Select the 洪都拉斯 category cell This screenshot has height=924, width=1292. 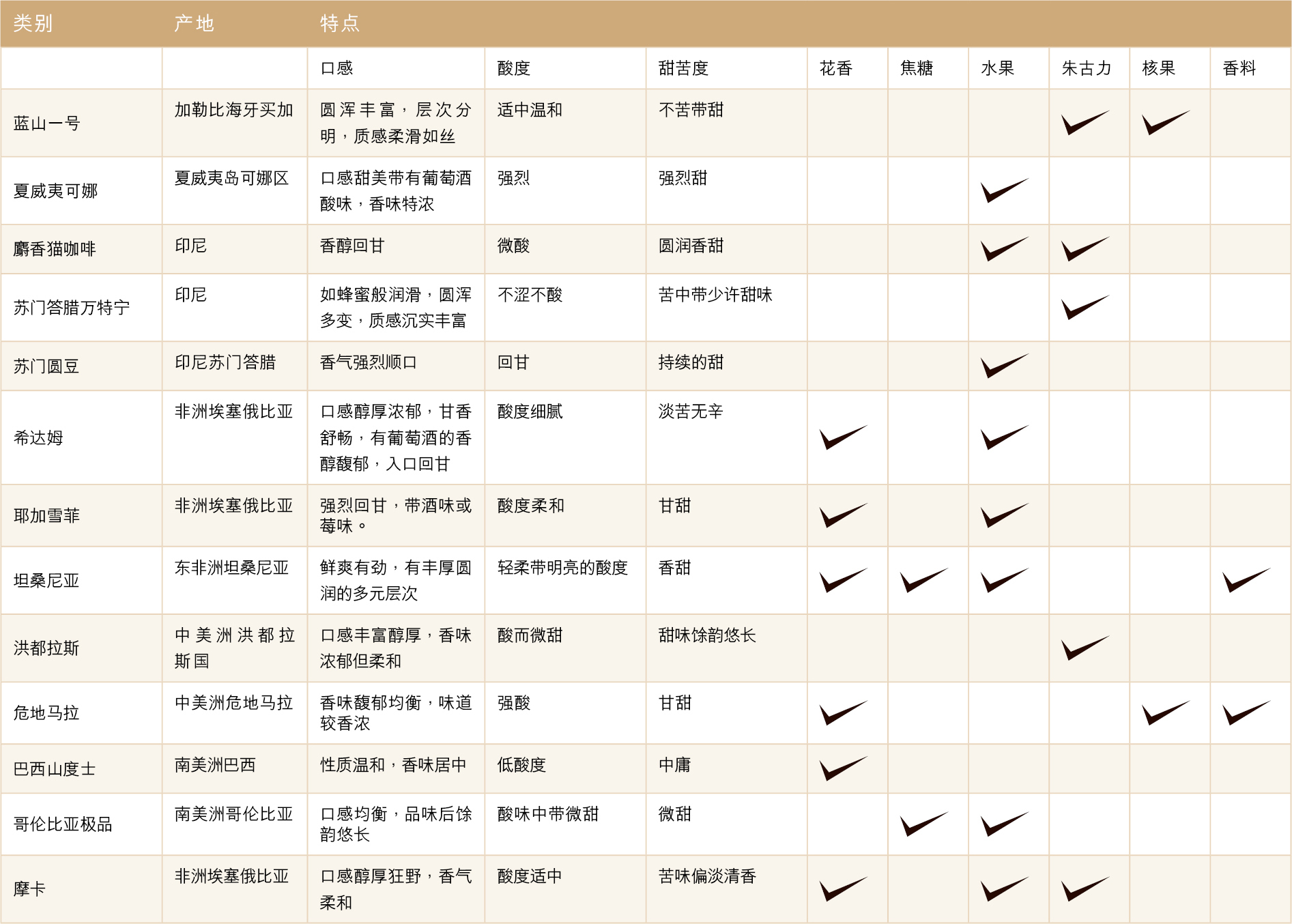pyautogui.click(x=81, y=648)
